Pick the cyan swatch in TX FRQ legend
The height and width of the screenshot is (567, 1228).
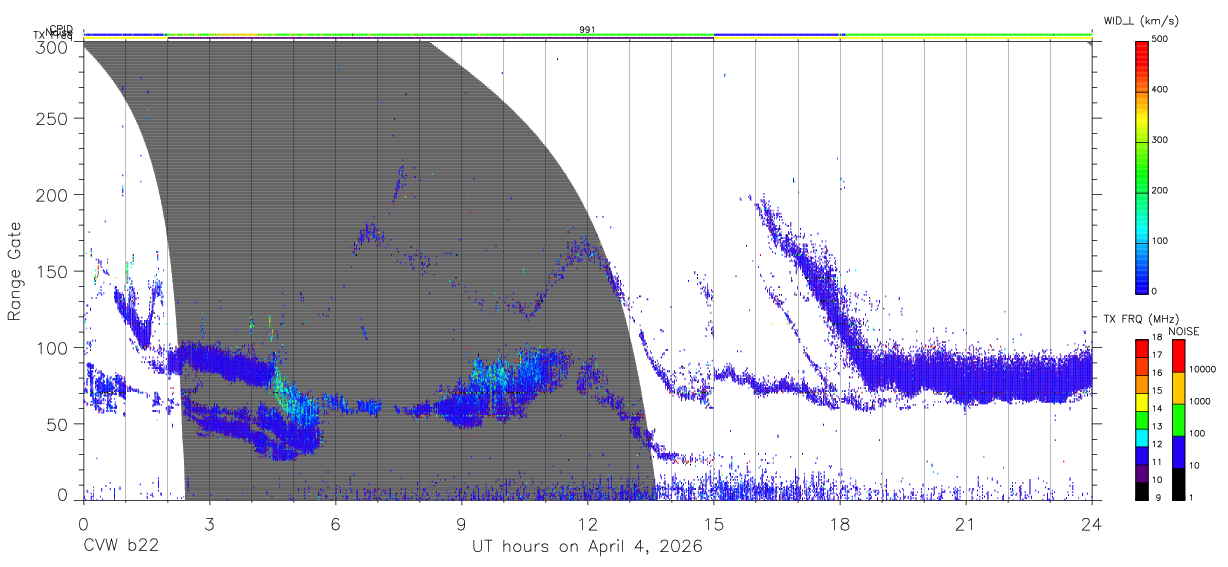tap(1142, 436)
